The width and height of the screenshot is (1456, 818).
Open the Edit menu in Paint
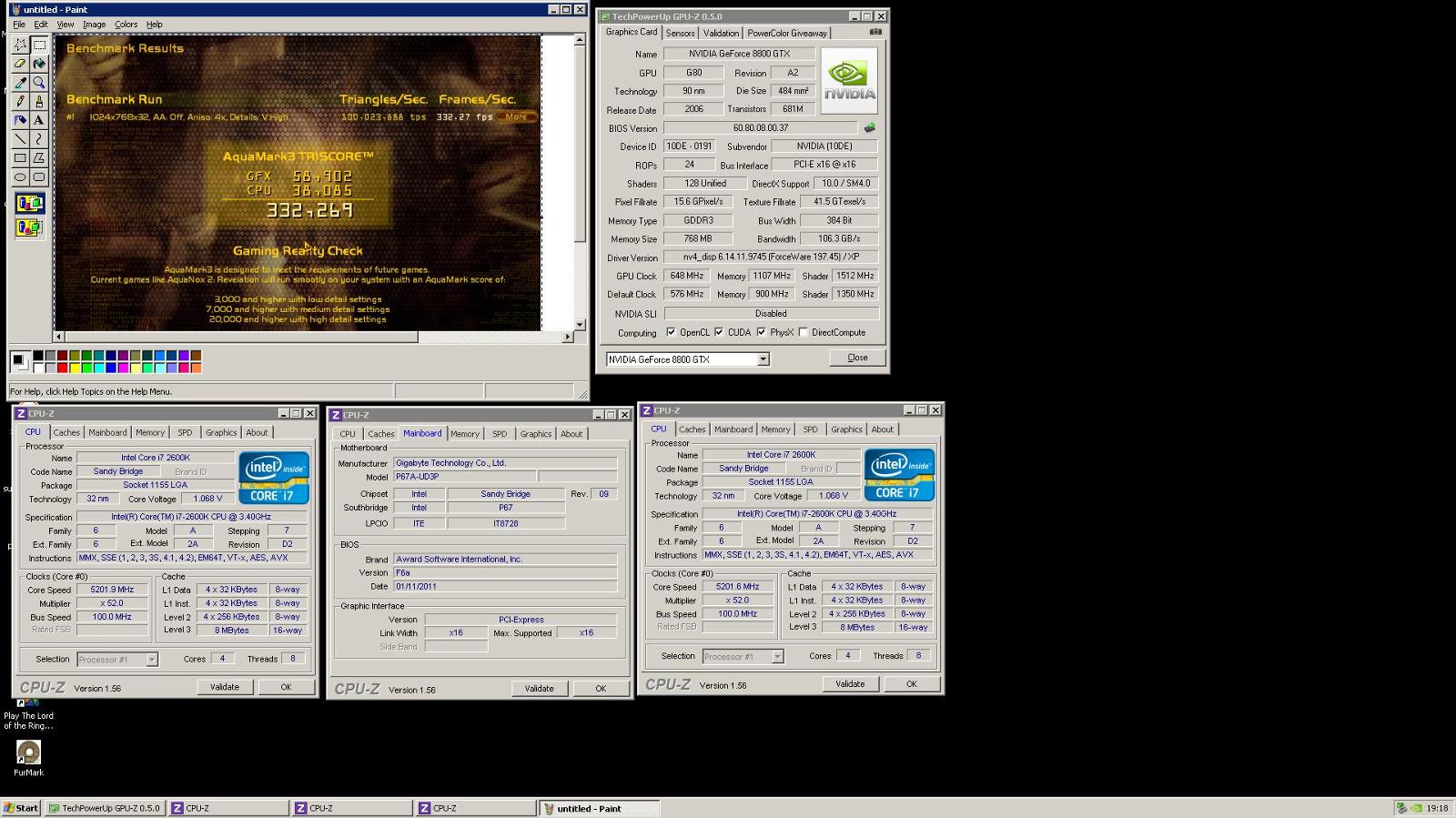[41, 25]
